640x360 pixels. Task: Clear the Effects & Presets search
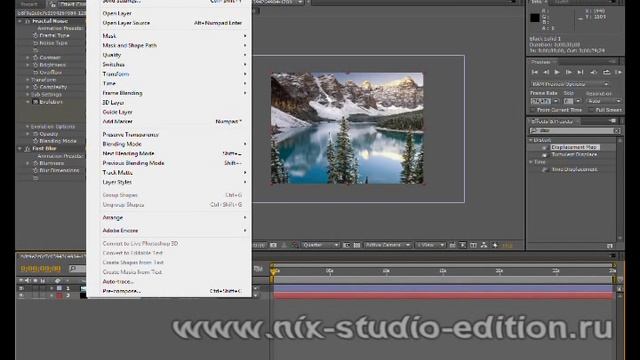click(617, 131)
